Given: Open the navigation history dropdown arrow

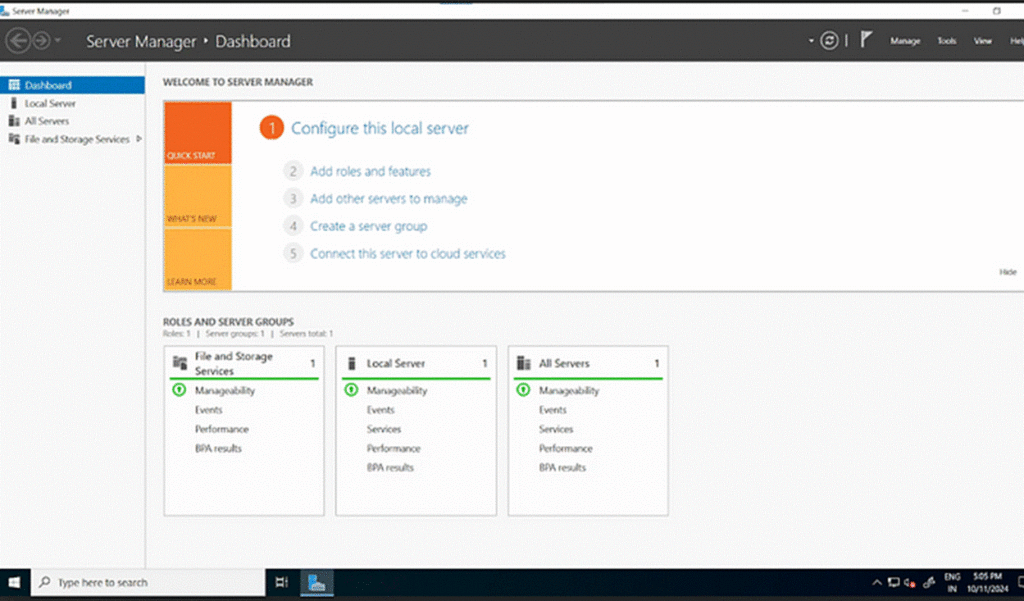Looking at the screenshot, I should pyautogui.click(x=59, y=41).
